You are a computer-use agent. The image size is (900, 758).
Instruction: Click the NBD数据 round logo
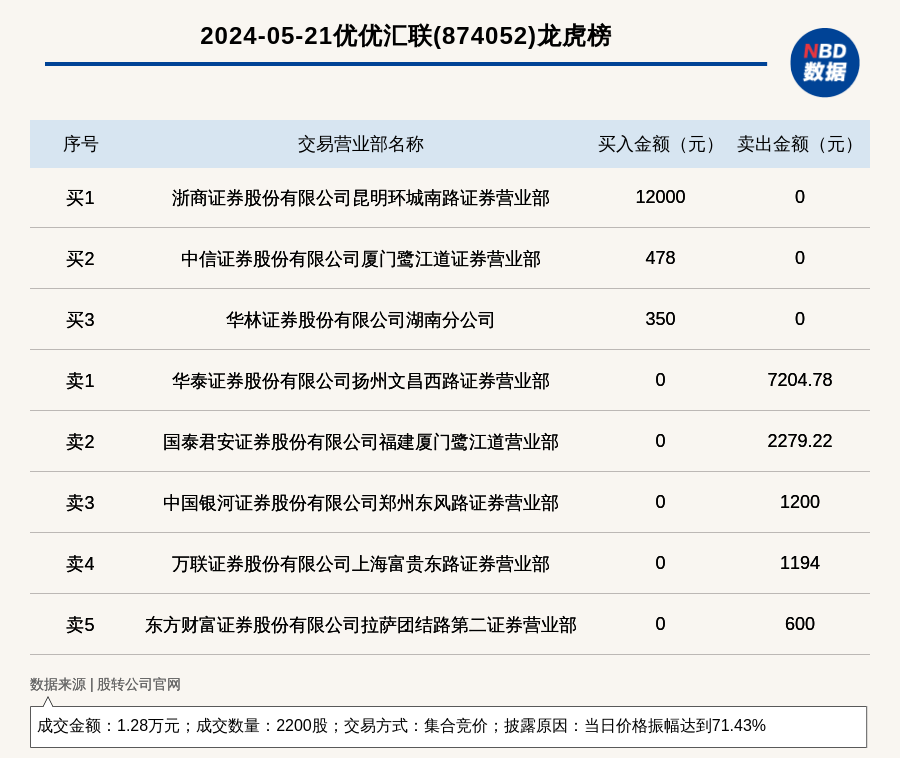pyautogui.click(x=824, y=63)
